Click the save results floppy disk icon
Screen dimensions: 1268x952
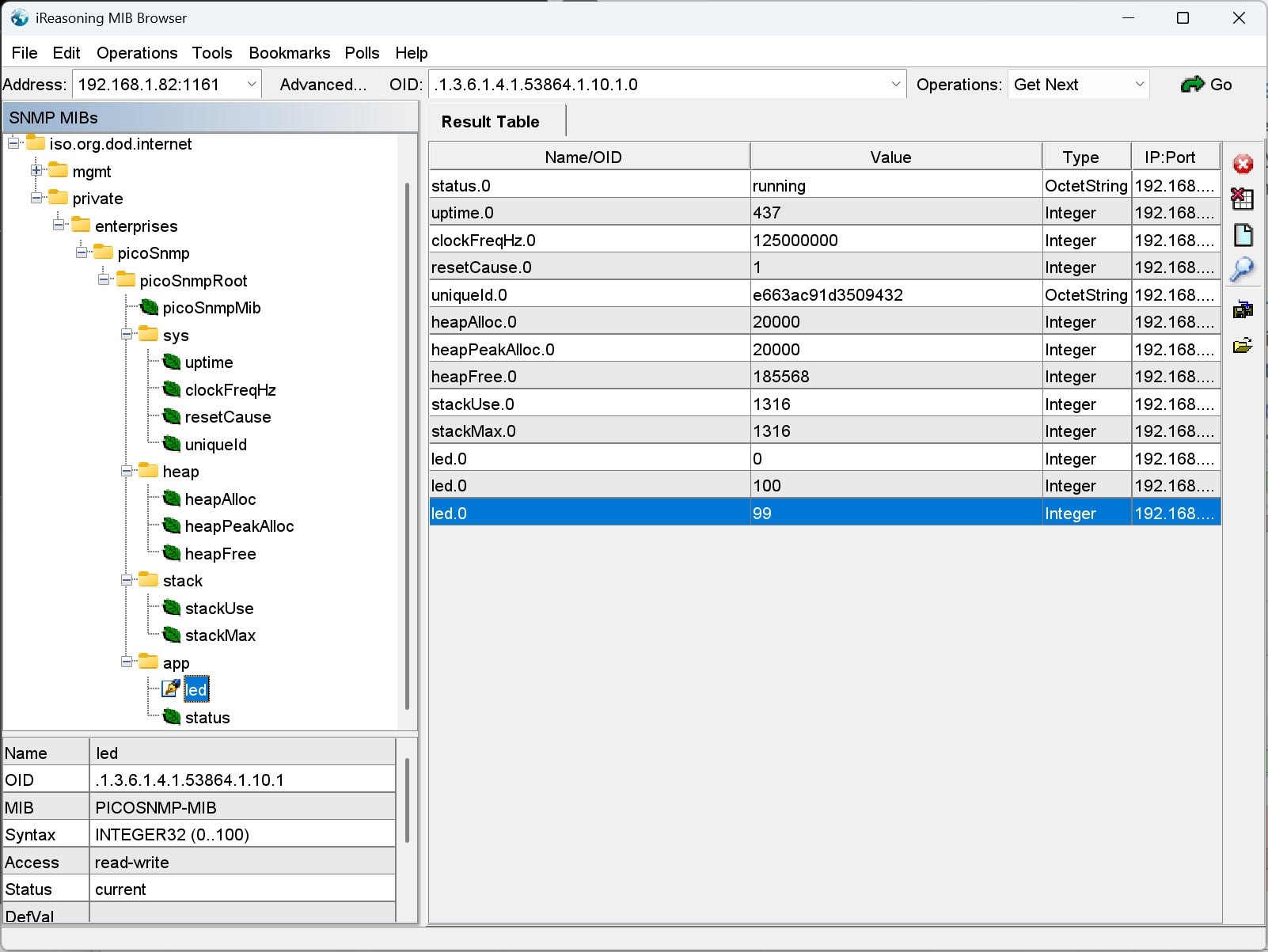pos(1243,309)
